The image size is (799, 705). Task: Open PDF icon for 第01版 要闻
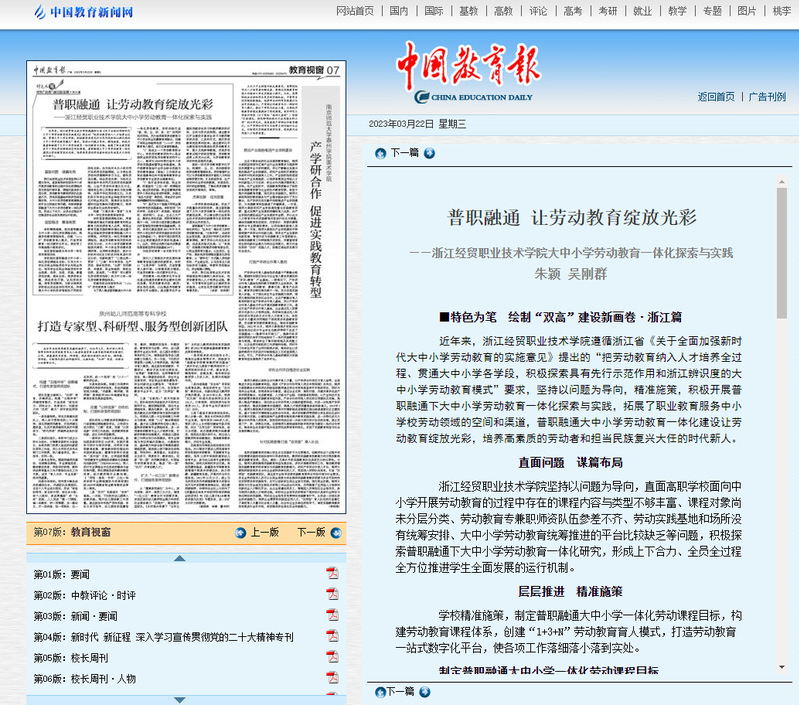pos(332,574)
